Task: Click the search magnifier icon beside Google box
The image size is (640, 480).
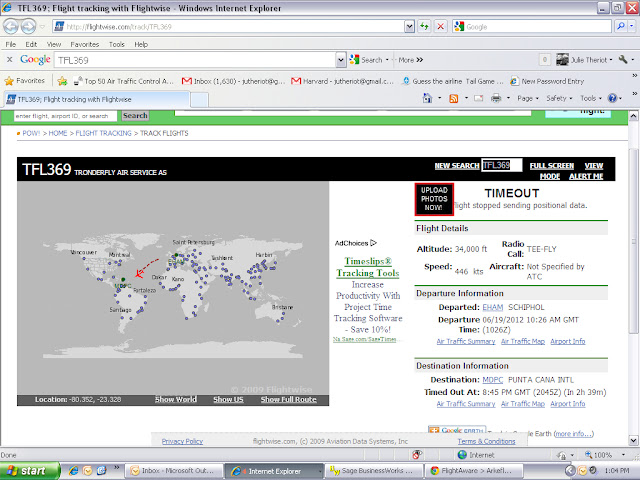Action: pos(620,27)
